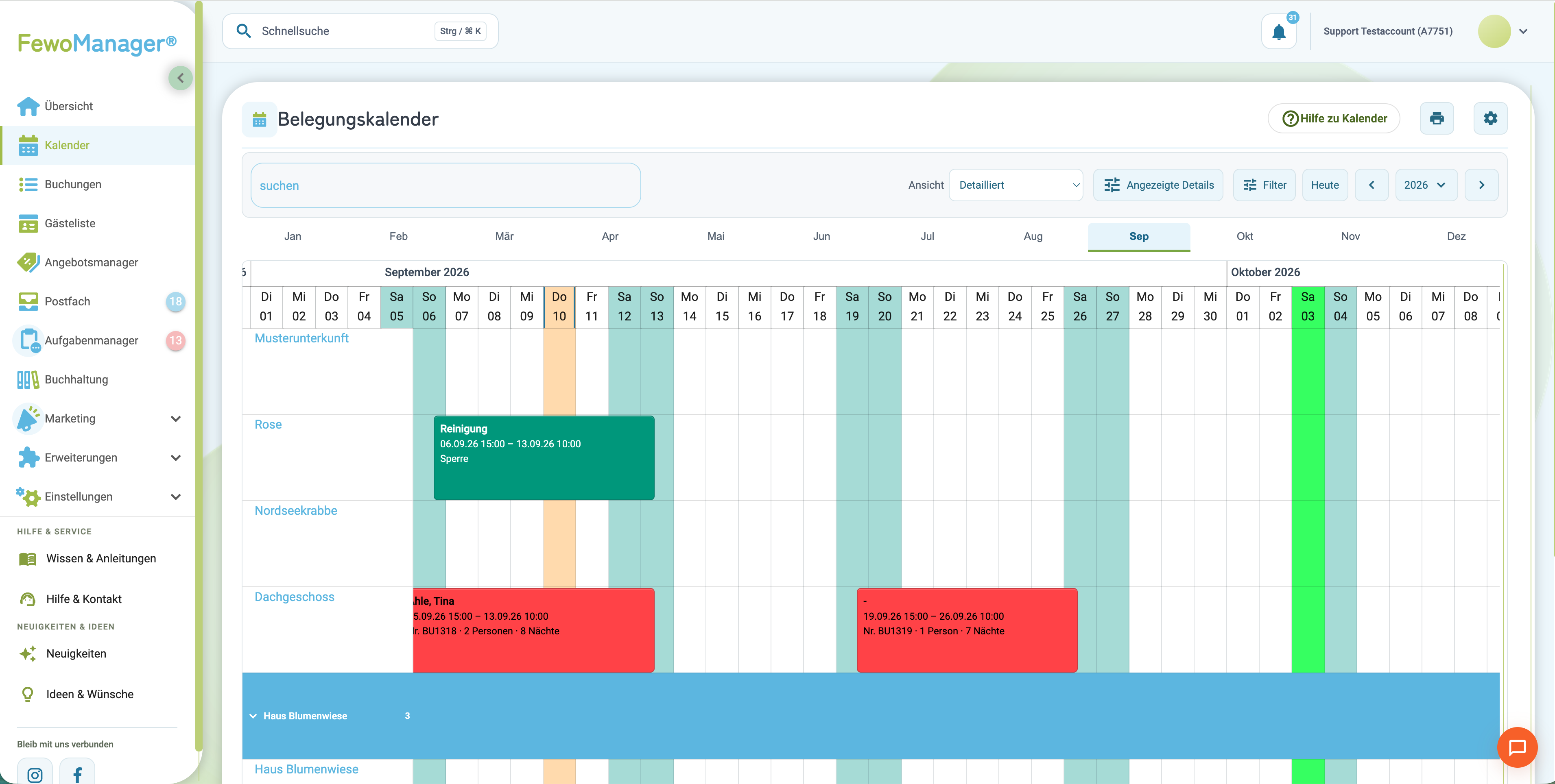Image resolution: width=1555 pixels, height=784 pixels.
Task: Click the Gästeliste icon
Action: tap(28, 223)
